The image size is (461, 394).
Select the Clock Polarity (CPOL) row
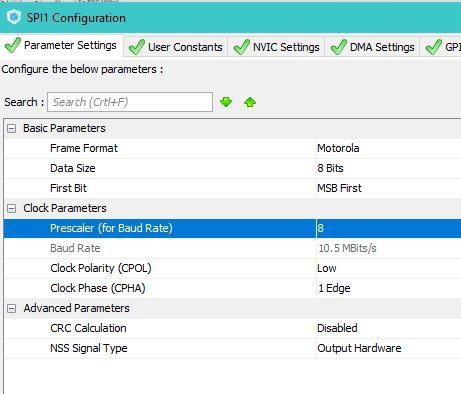pyautogui.click(x=233, y=268)
